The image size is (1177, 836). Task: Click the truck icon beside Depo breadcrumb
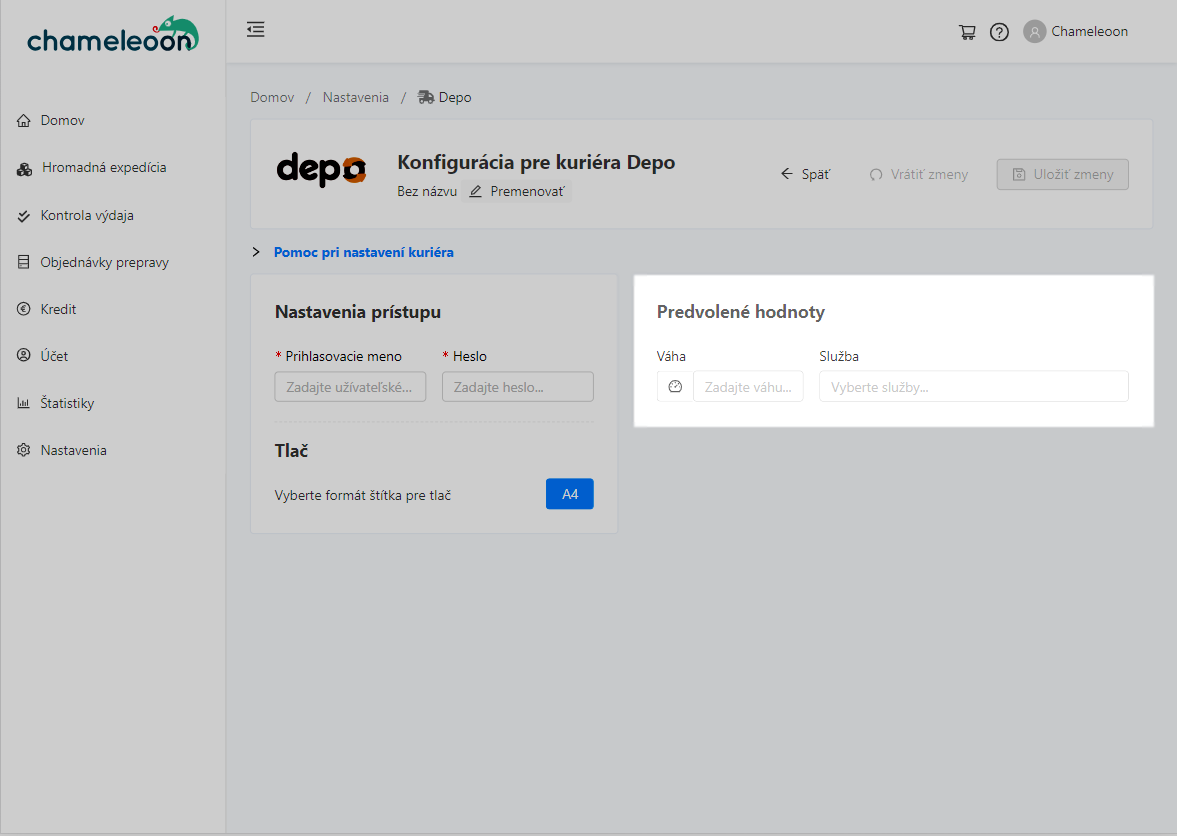(x=424, y=96)
